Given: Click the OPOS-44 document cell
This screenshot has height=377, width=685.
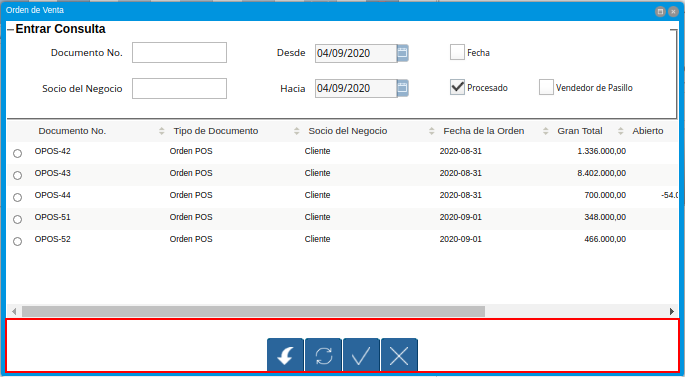Looking at the screenshot, I should (x=52, y=195).
